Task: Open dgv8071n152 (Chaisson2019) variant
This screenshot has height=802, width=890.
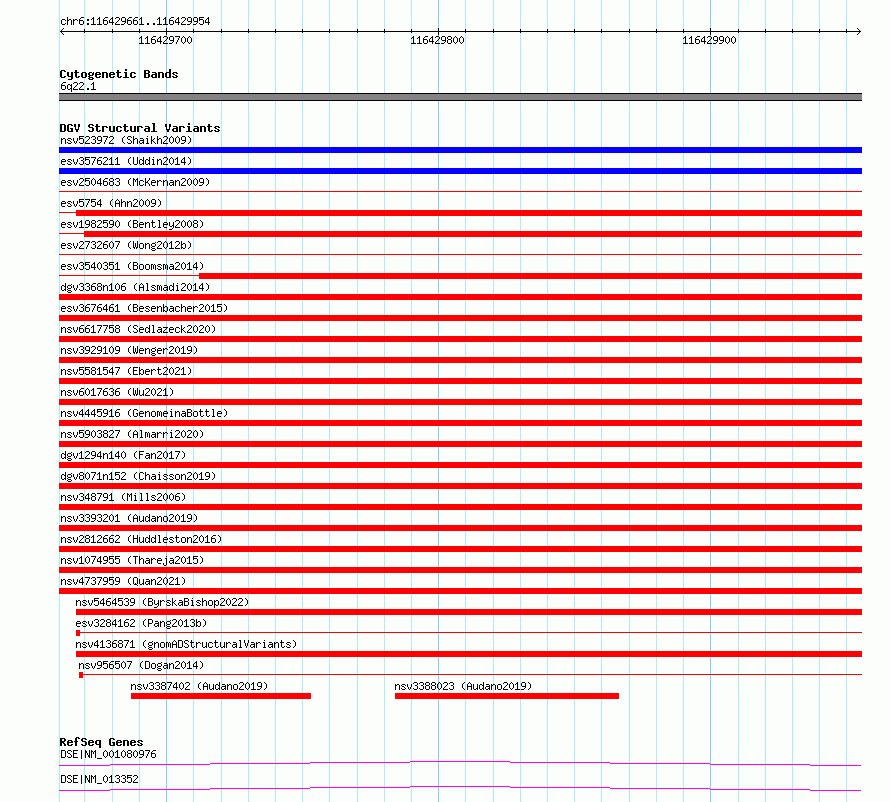Action: (138, 476)
